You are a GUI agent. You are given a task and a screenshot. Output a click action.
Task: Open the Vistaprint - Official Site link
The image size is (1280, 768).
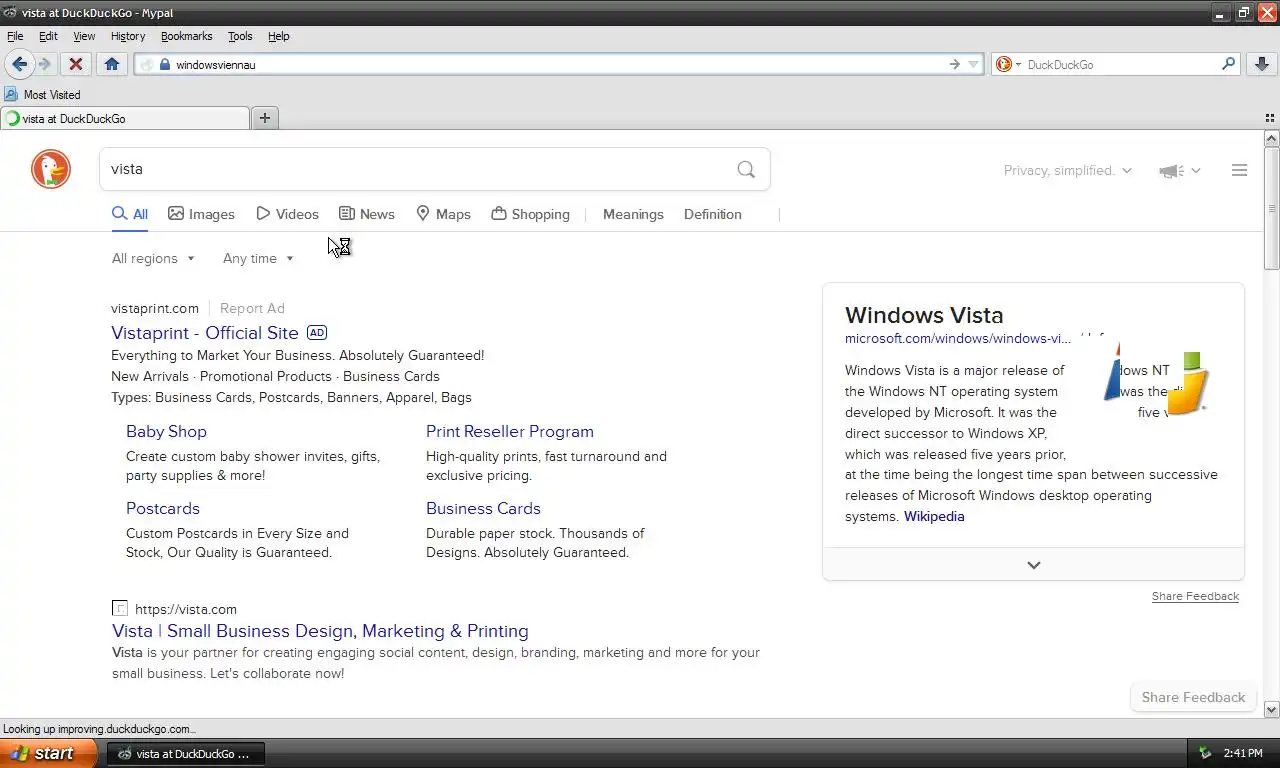[x=205, y=333]
